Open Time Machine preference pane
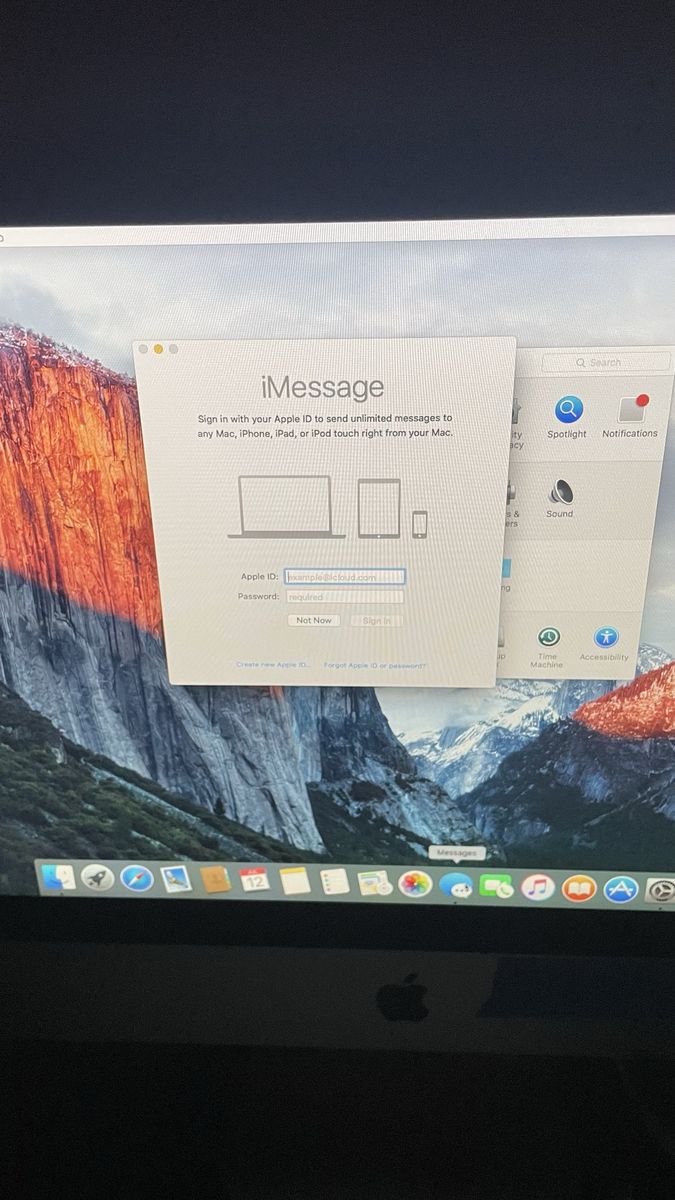The height and width of the screenshot is (1200, 675). tap(547, 647)
